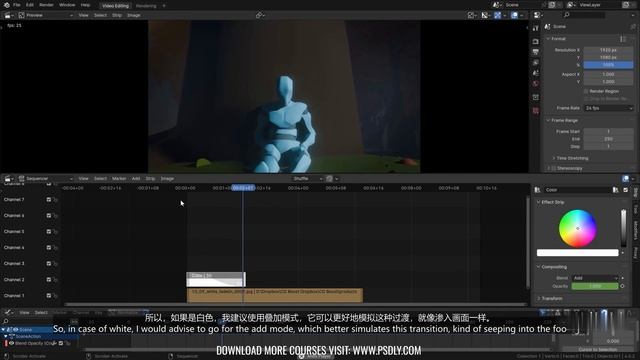Open the Help menu
The image size is (640, 360).
coord(85,5)
